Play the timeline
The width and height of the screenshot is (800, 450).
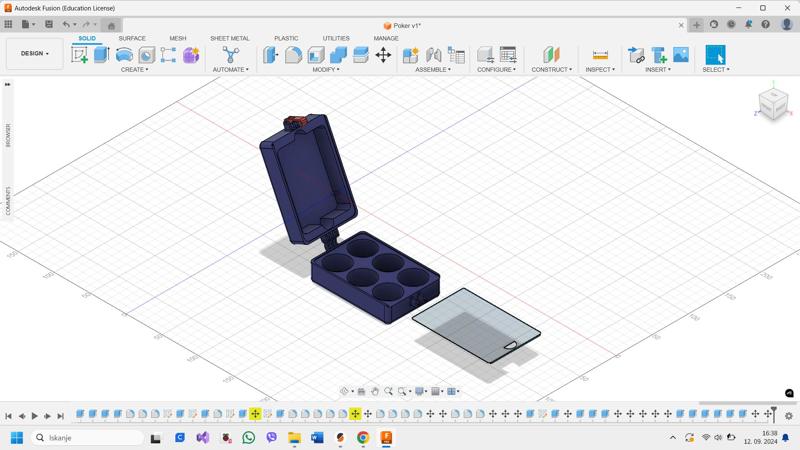[35, 416]
